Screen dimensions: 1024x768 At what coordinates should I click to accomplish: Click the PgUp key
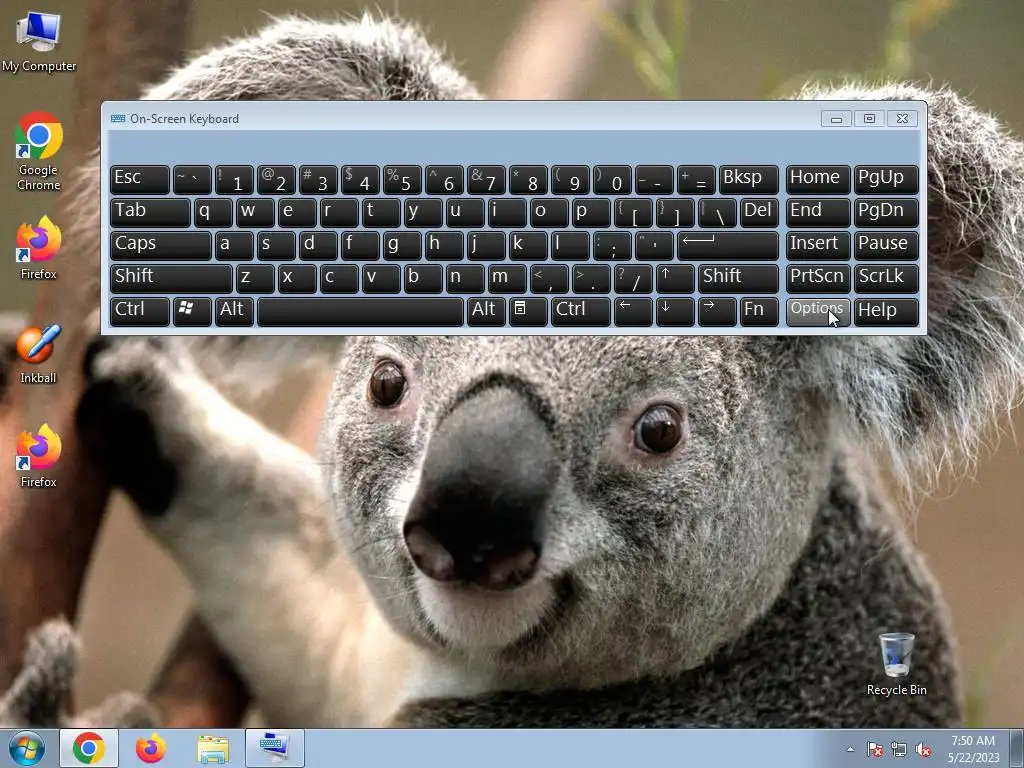[886, 180]
